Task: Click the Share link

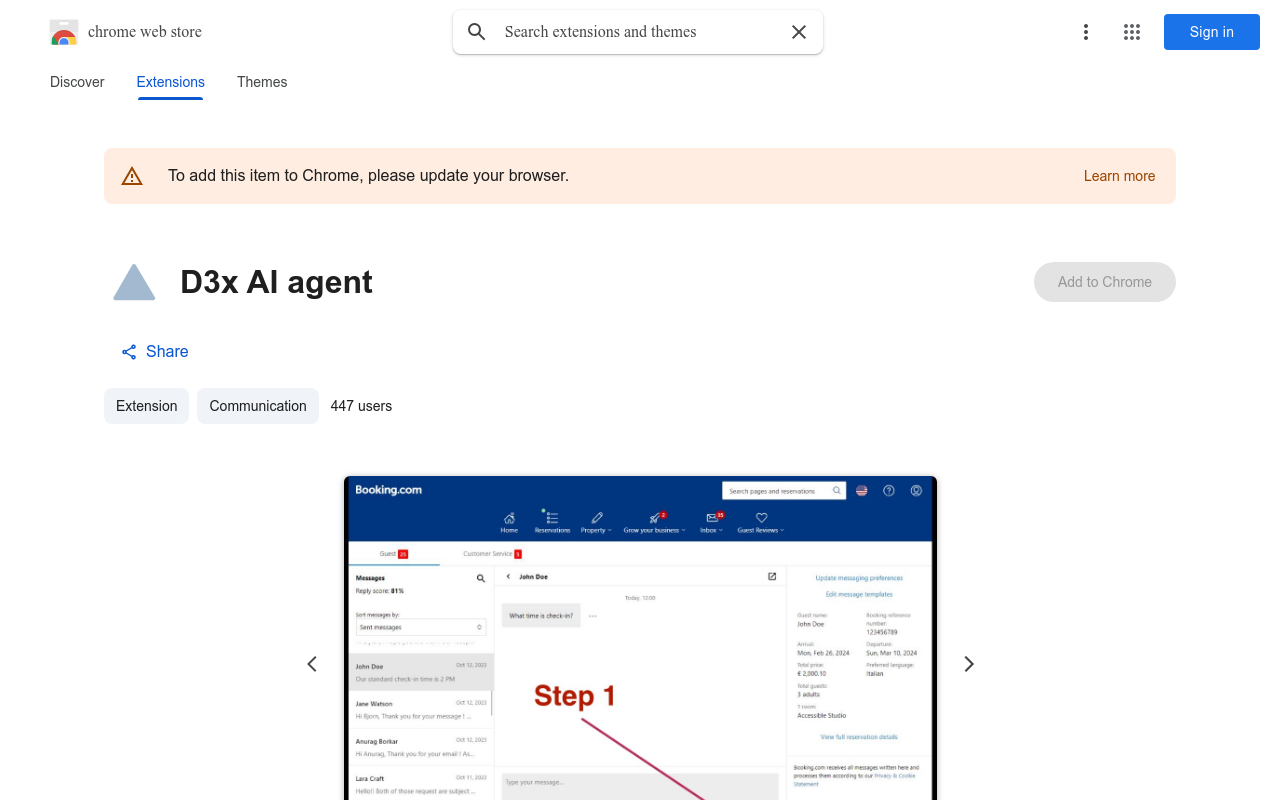Action: [x=155, y=352]
